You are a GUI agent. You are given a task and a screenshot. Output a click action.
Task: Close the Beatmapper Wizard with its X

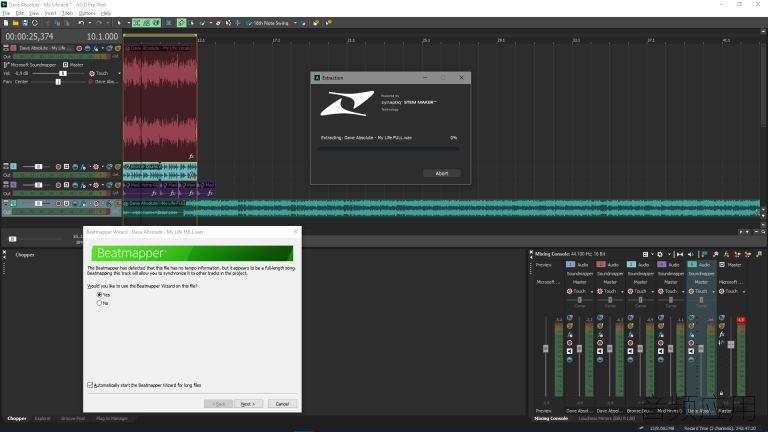point(295,232)
